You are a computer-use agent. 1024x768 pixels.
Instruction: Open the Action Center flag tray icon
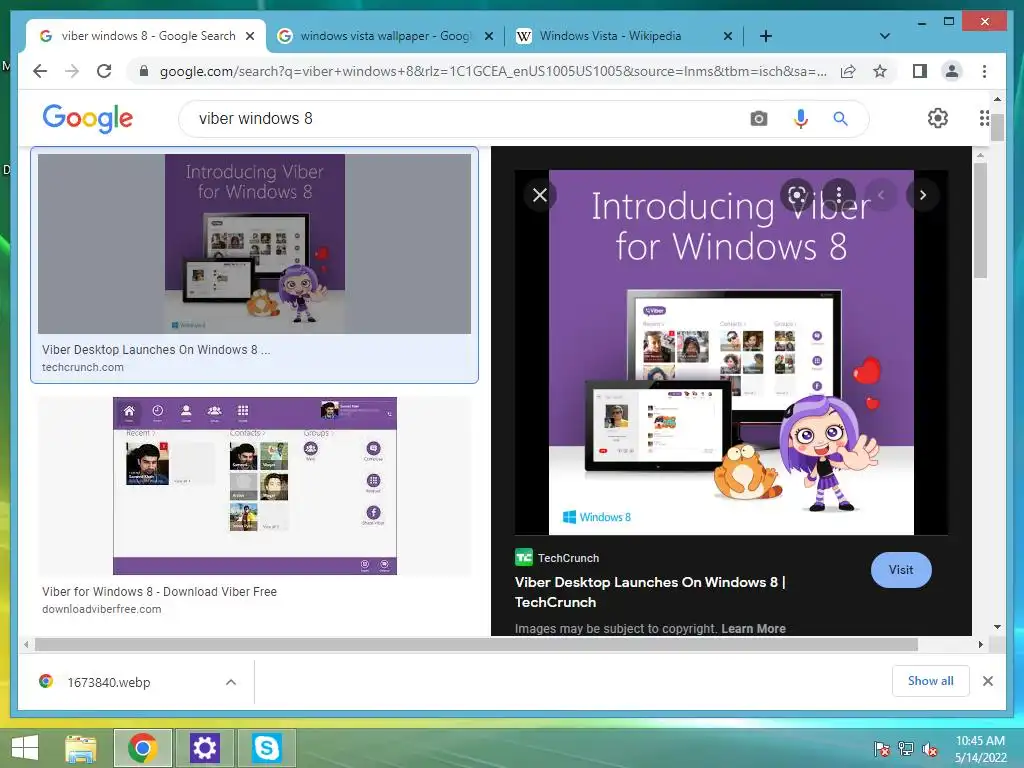[882, 748]
